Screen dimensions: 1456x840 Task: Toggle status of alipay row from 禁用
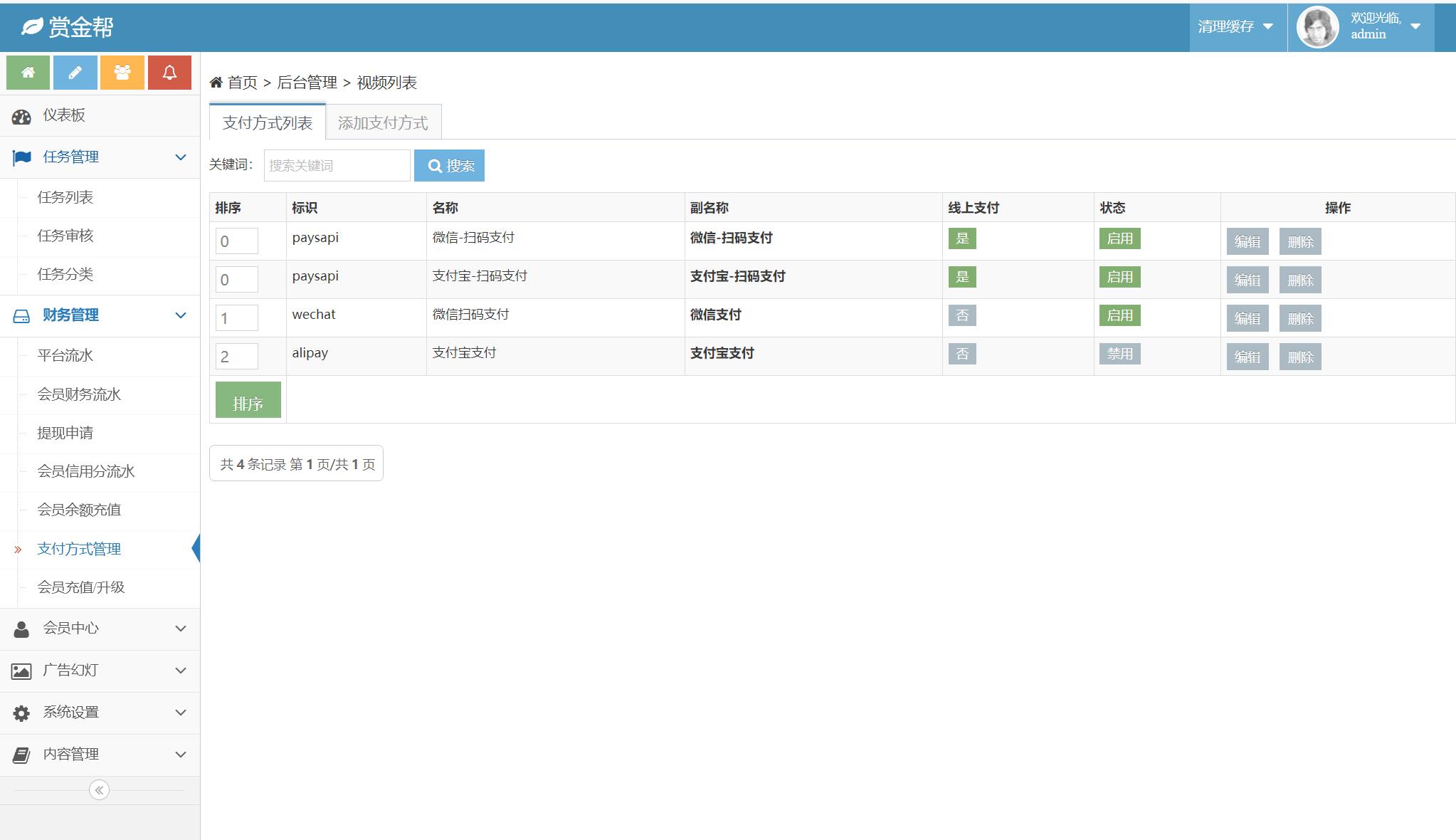(1119, 354)
